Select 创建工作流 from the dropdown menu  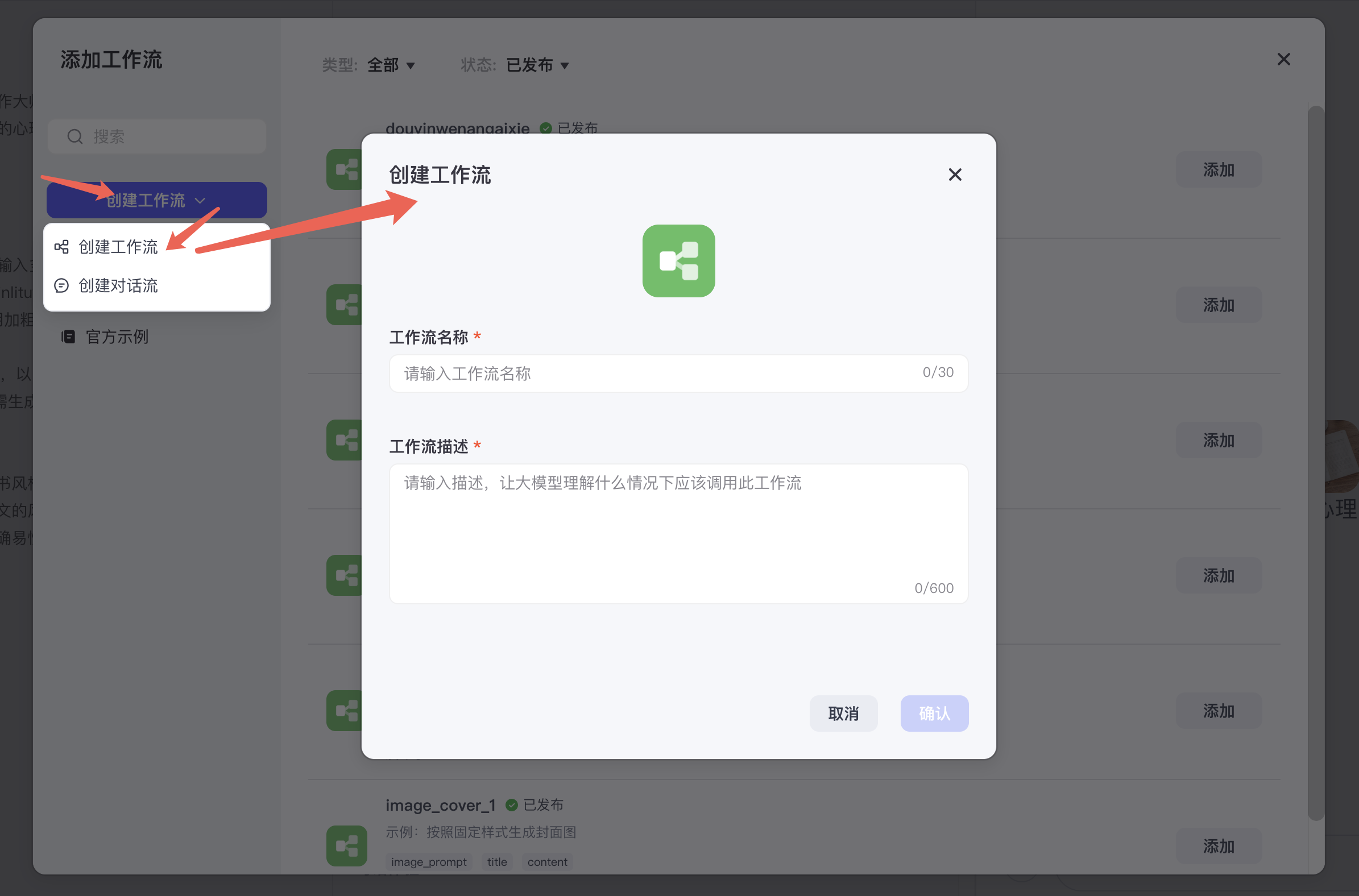click(x=118, y=247)
